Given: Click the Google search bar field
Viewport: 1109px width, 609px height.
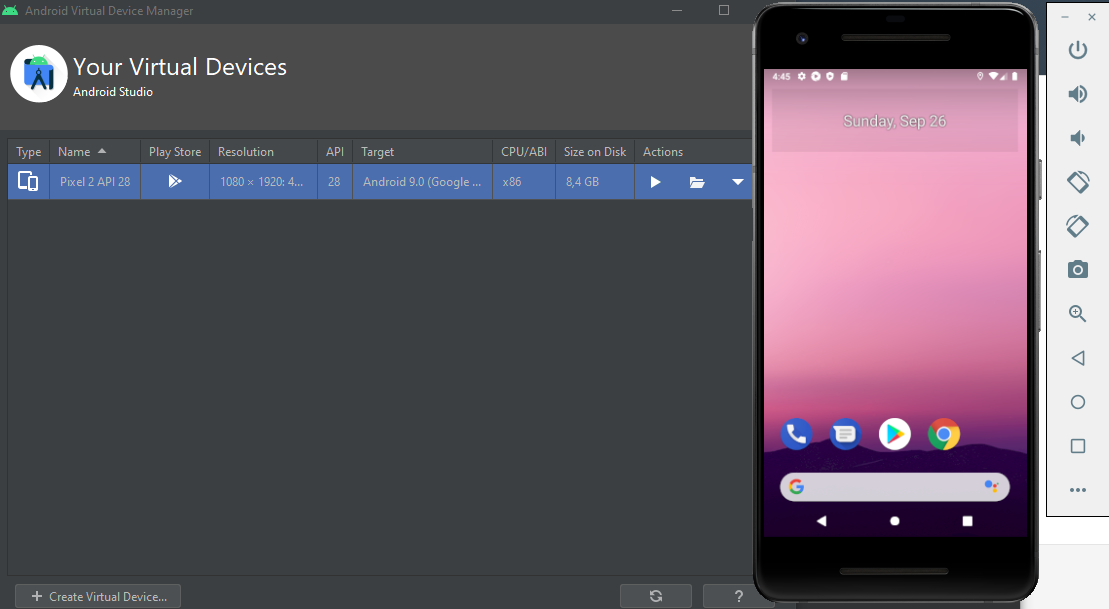Looking at the screenshot, I should pos(895,487).
